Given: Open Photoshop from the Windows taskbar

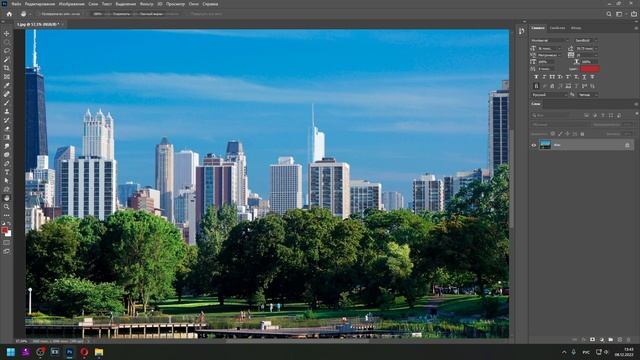Looking at the screenshot, I should pos(69,352).
